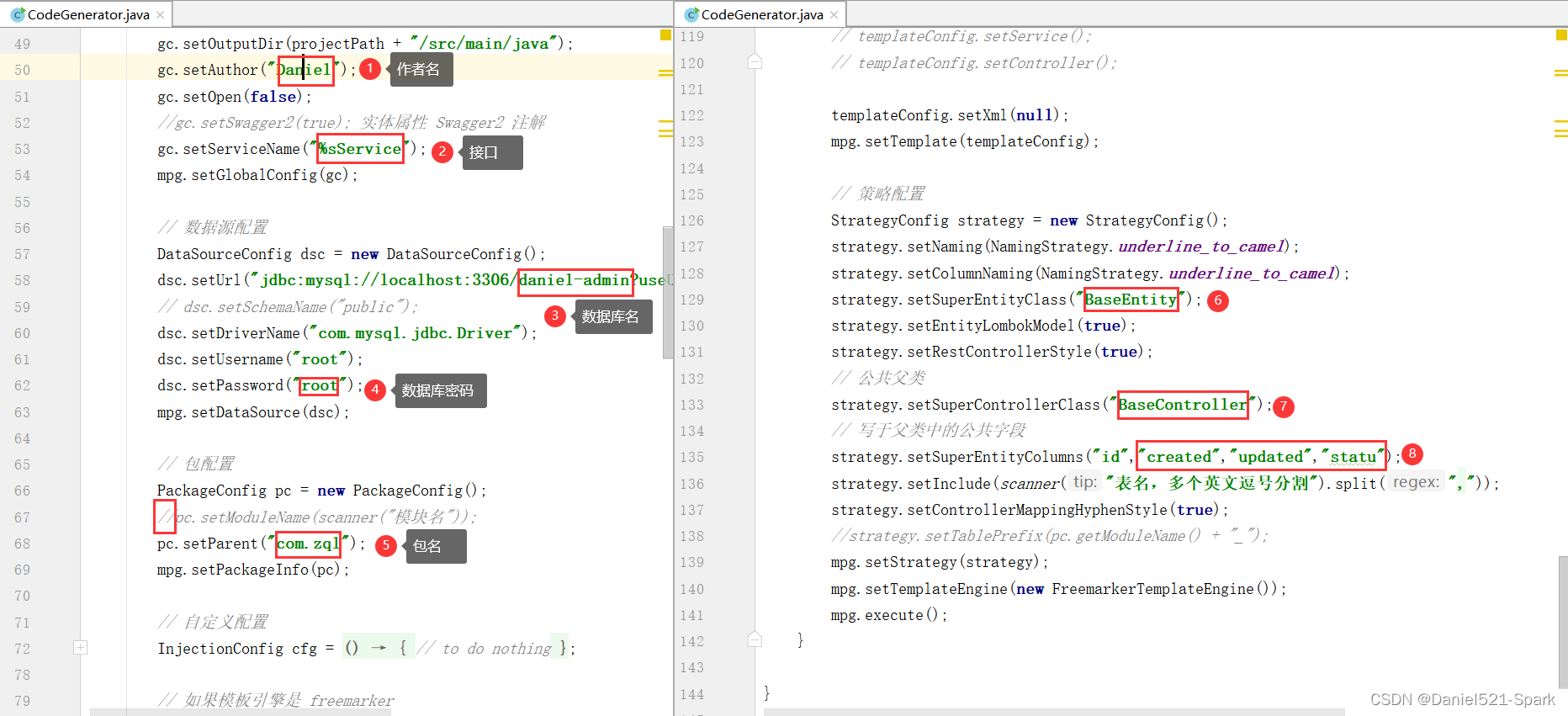
Task: Click the left editor's vertical scrollbar thumb
Action: 668,292
